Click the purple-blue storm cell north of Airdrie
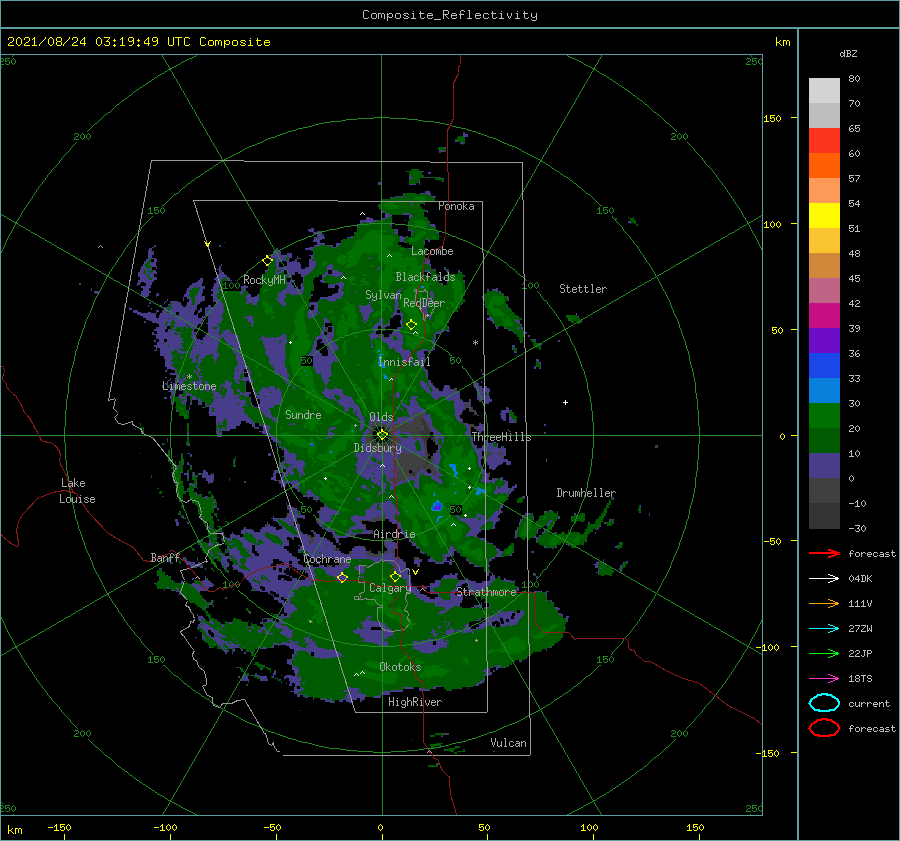This screenshot has width=900, height=841. (x=437, y=506)
